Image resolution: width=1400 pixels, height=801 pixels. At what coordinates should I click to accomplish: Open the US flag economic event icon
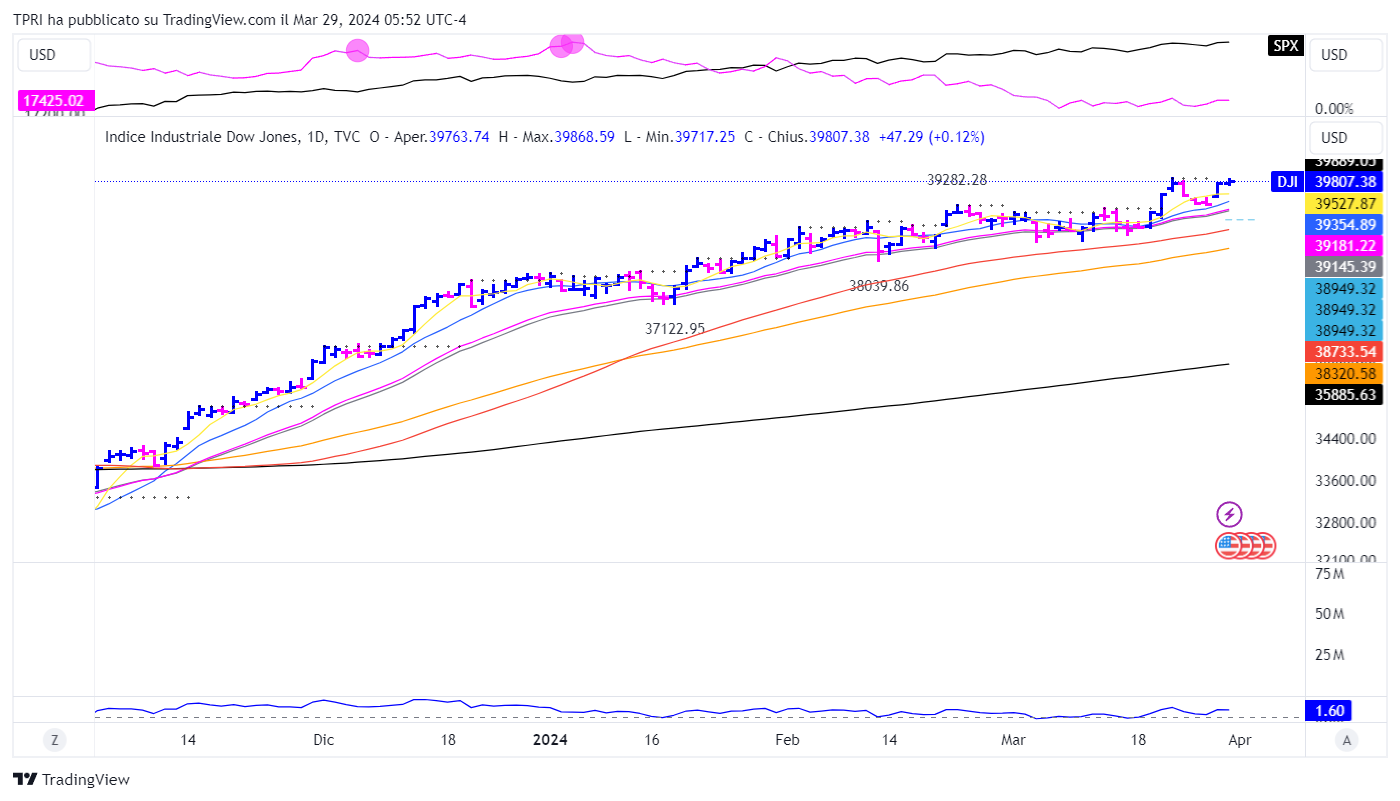click(1230, 546)
